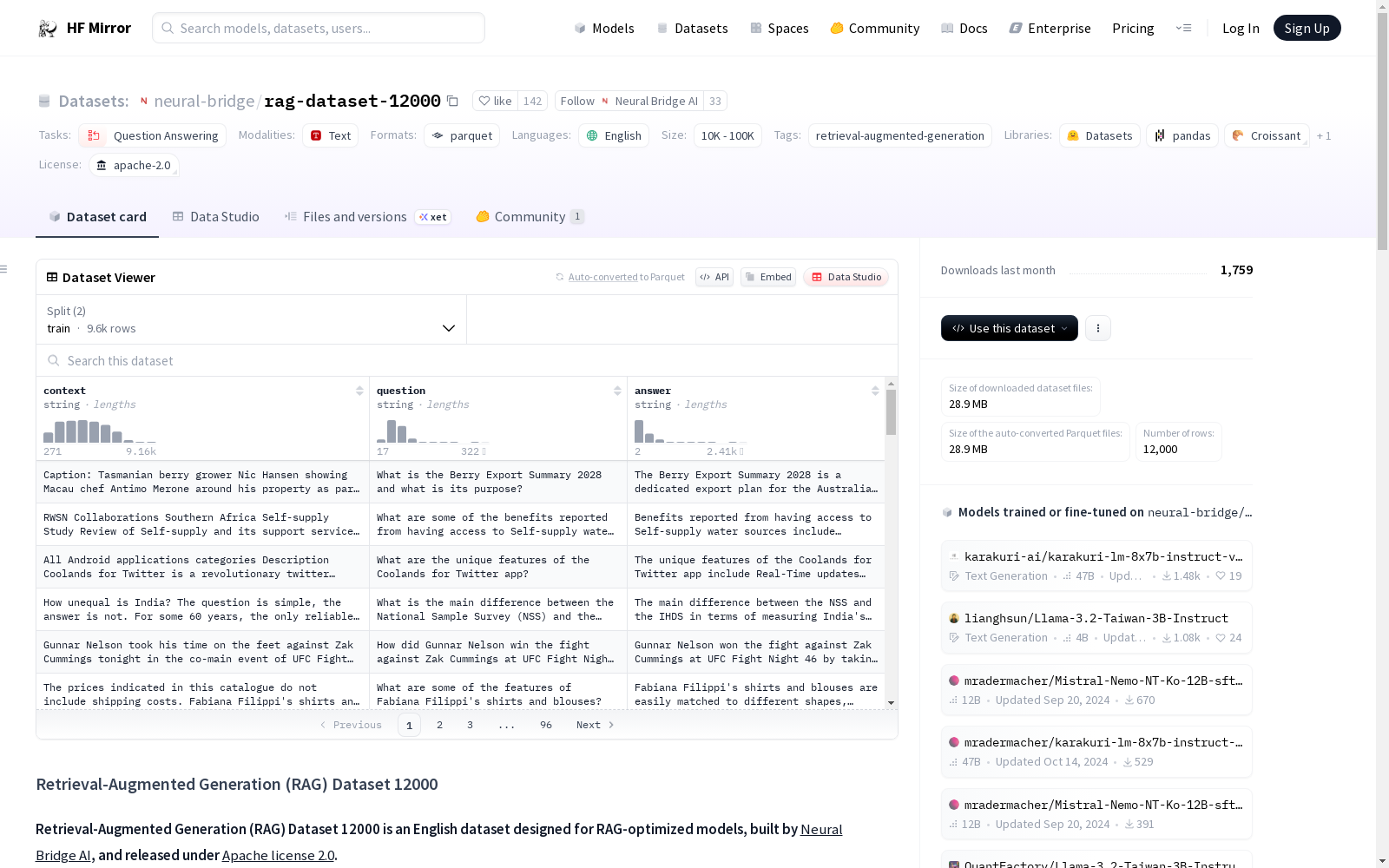Open the three-dot more options button
This screenshot has width=1389, height=868.
point(1098,328)
